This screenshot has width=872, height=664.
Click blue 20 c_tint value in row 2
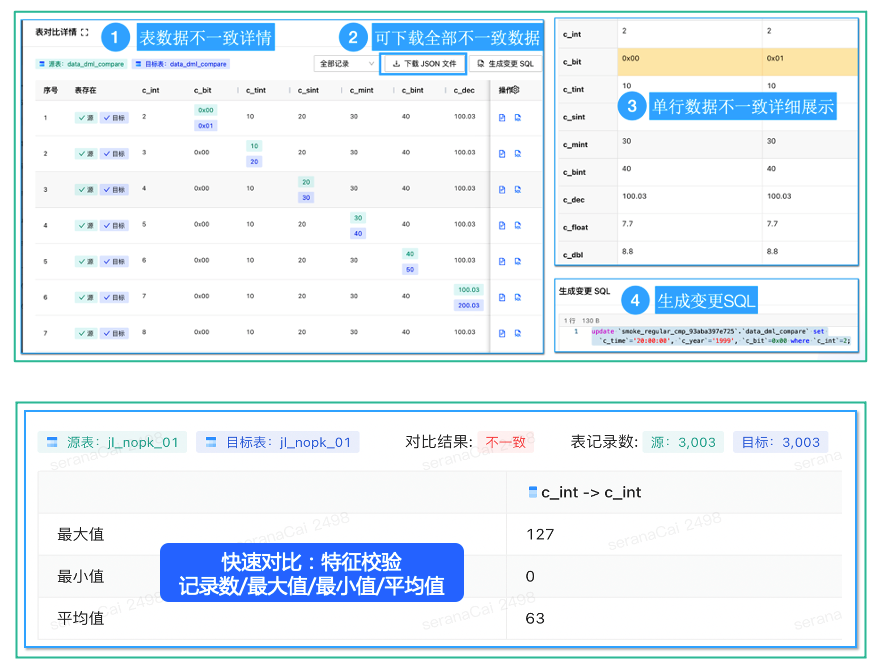(254, 162)
